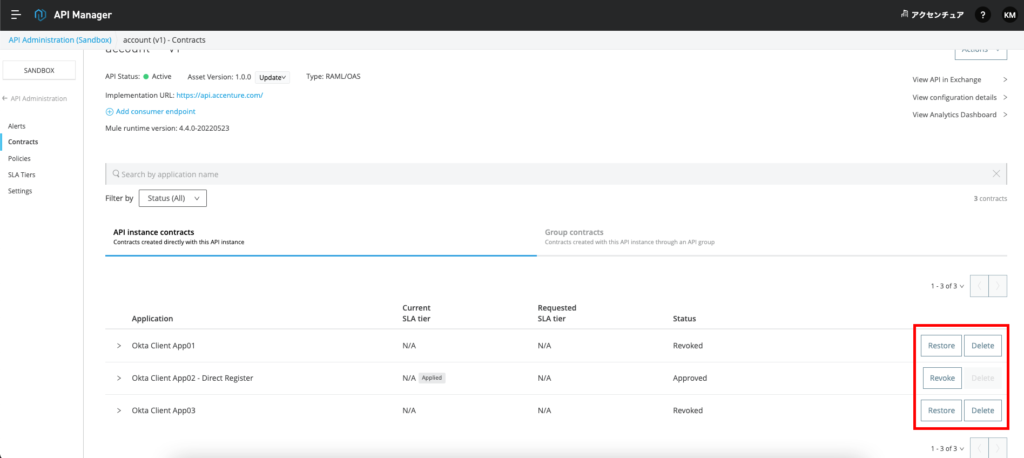
Task: Open the Update asset version dropdown
Action: pos(271,77)
